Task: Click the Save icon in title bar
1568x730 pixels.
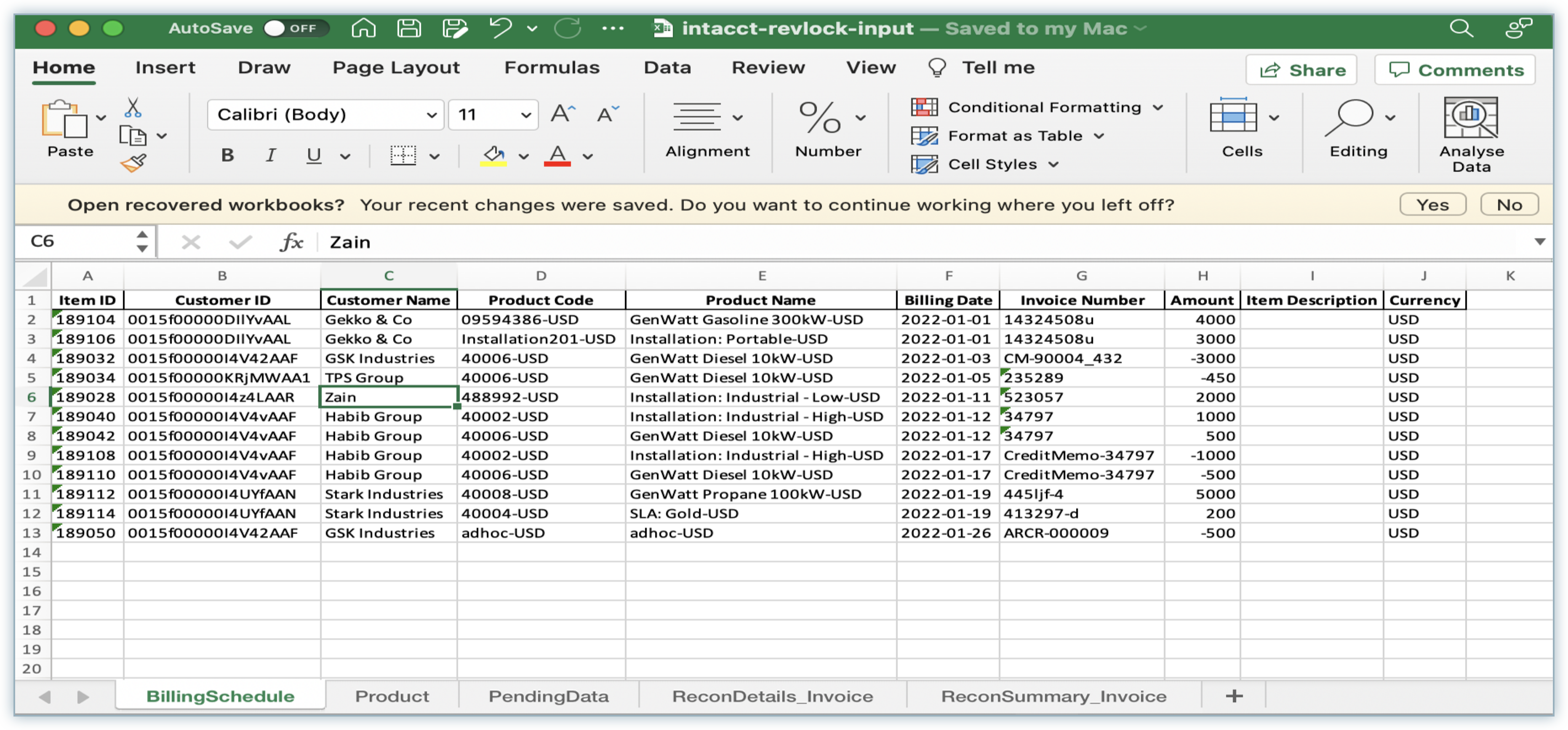Action: (x=409, y=28)
